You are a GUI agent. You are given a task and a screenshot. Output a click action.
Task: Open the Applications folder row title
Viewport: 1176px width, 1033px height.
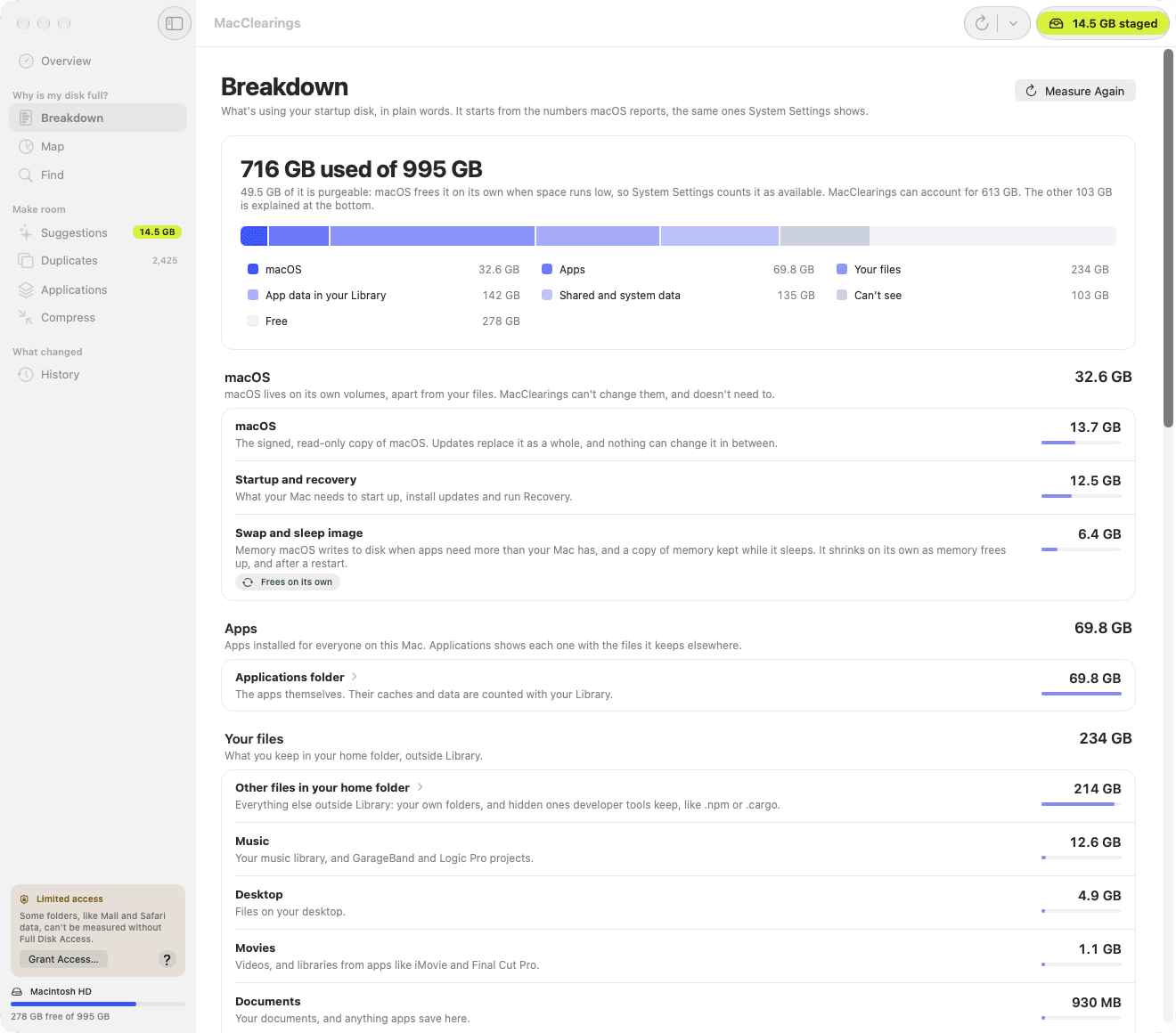coord(290,678)
